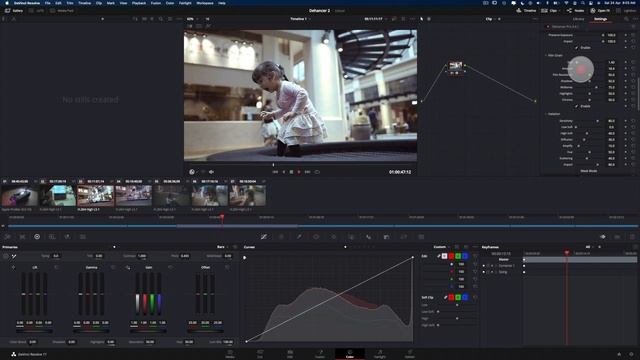Switch to the OpenFX Library tab
Viewport: 640px width, 360px height.
578,19
